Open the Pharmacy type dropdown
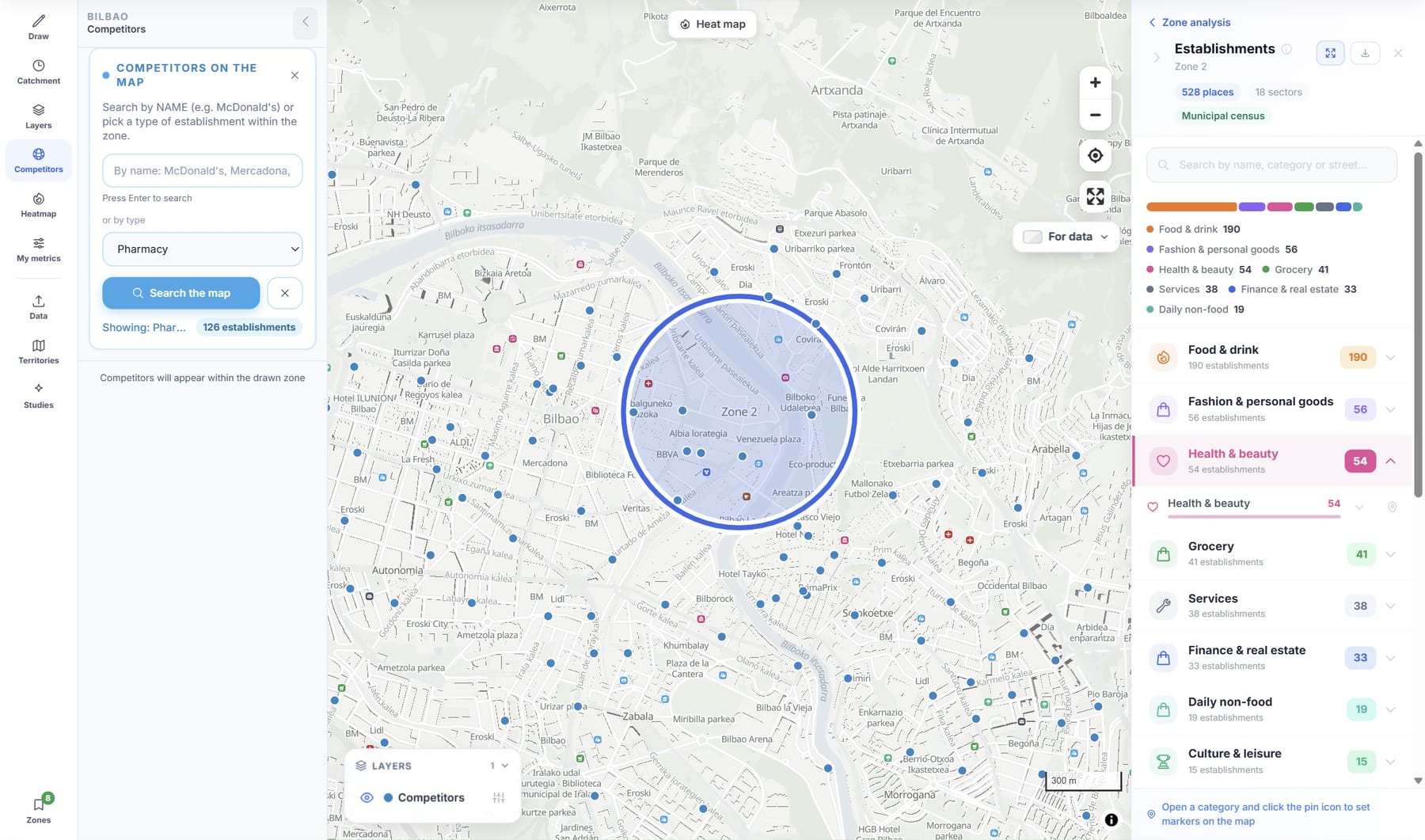Viewport: 1425px width, 840px height. pos(202,249)
